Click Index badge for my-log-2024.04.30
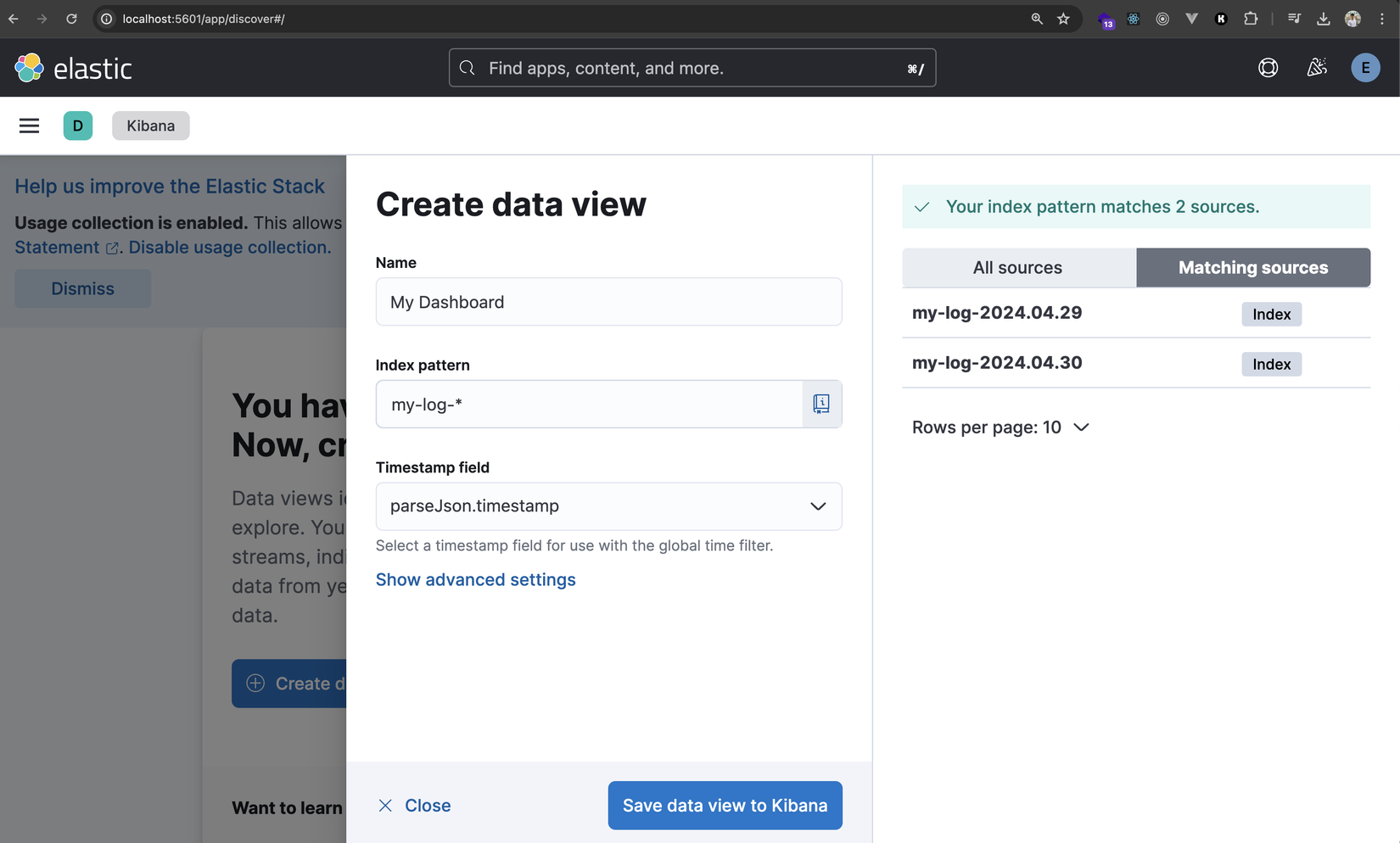This screenshot has height=843, width=1400. tap(1271, 364)
